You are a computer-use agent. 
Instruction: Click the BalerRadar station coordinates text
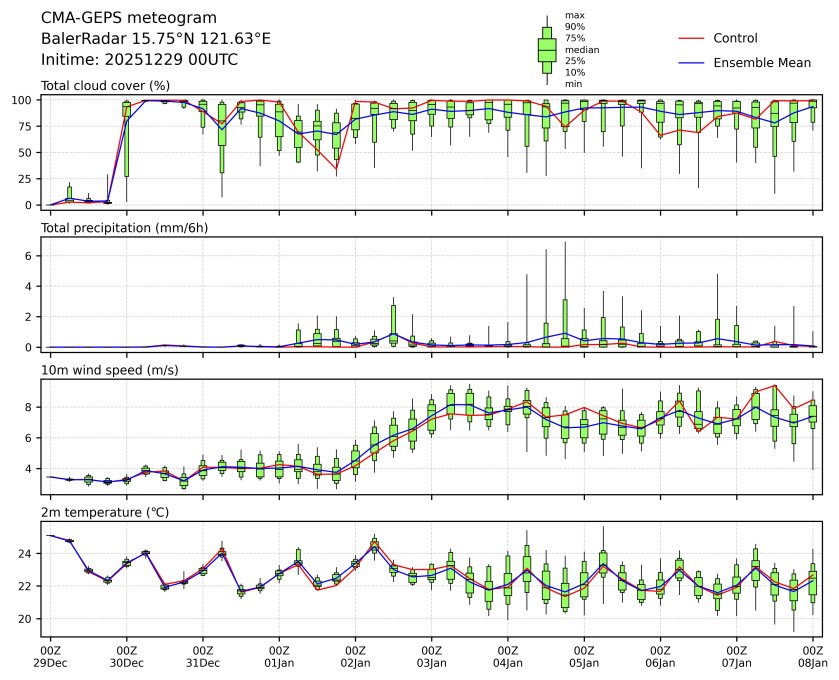[x=155, y=39]
